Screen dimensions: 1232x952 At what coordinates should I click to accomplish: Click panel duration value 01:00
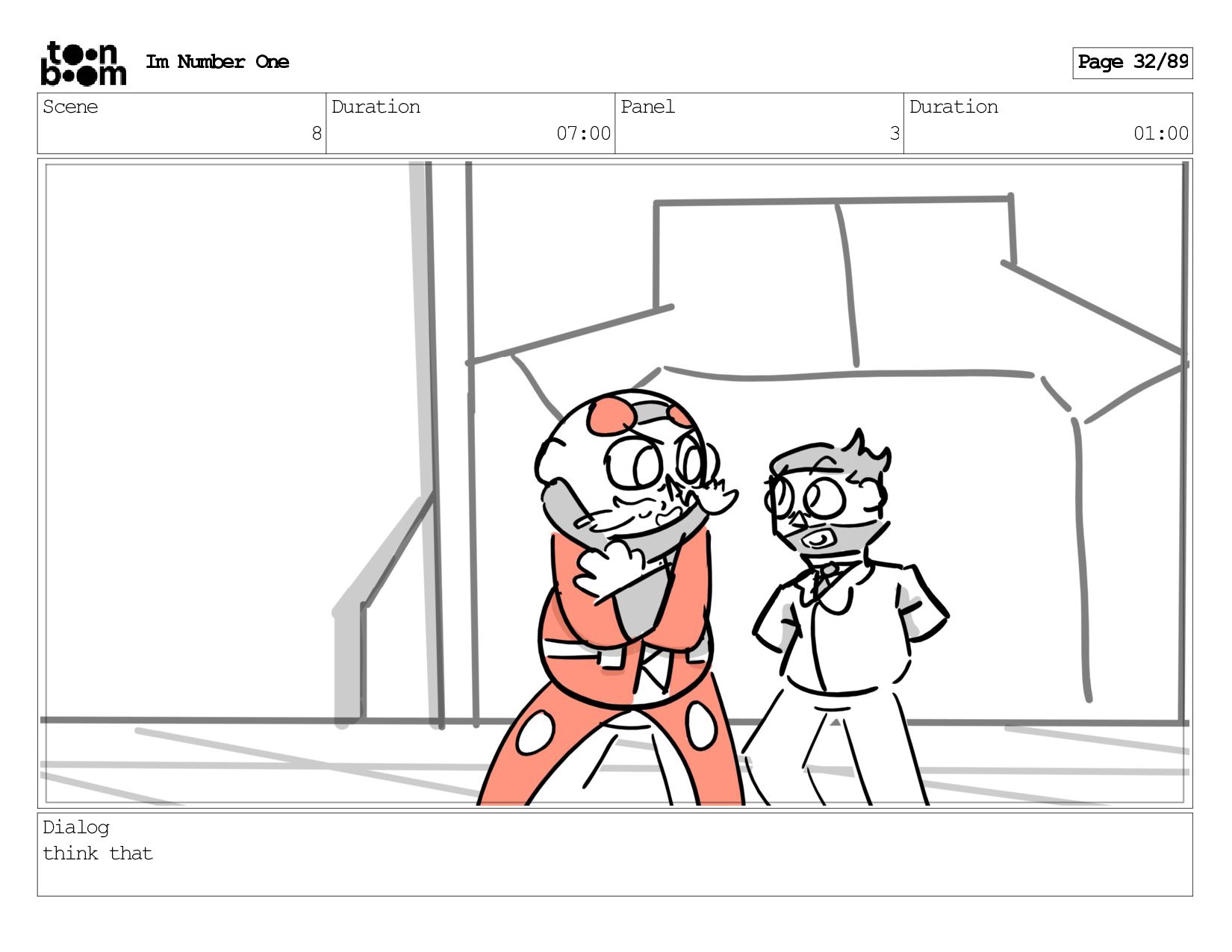(x=1161, y=134)
